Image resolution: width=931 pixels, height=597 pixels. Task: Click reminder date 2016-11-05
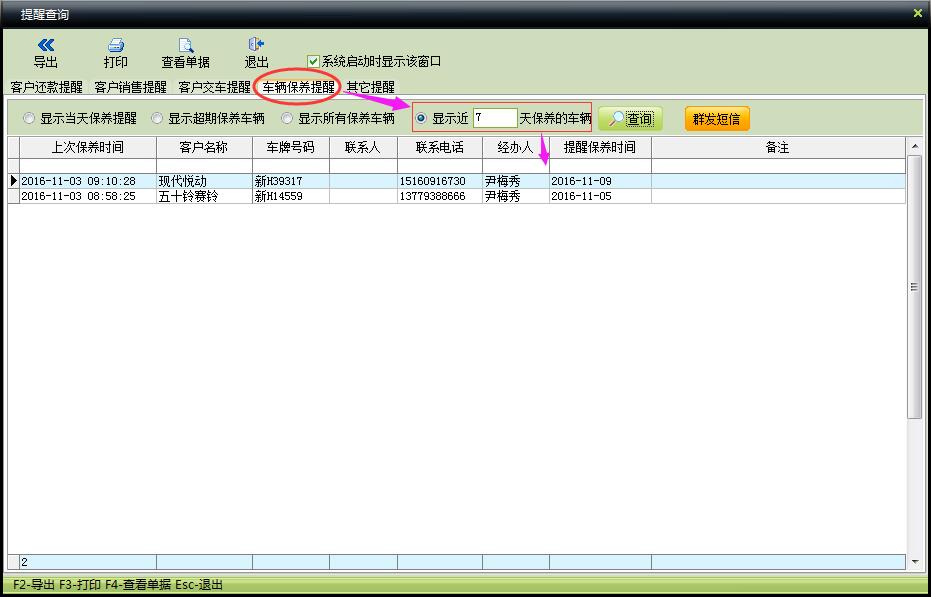[581, 196]
